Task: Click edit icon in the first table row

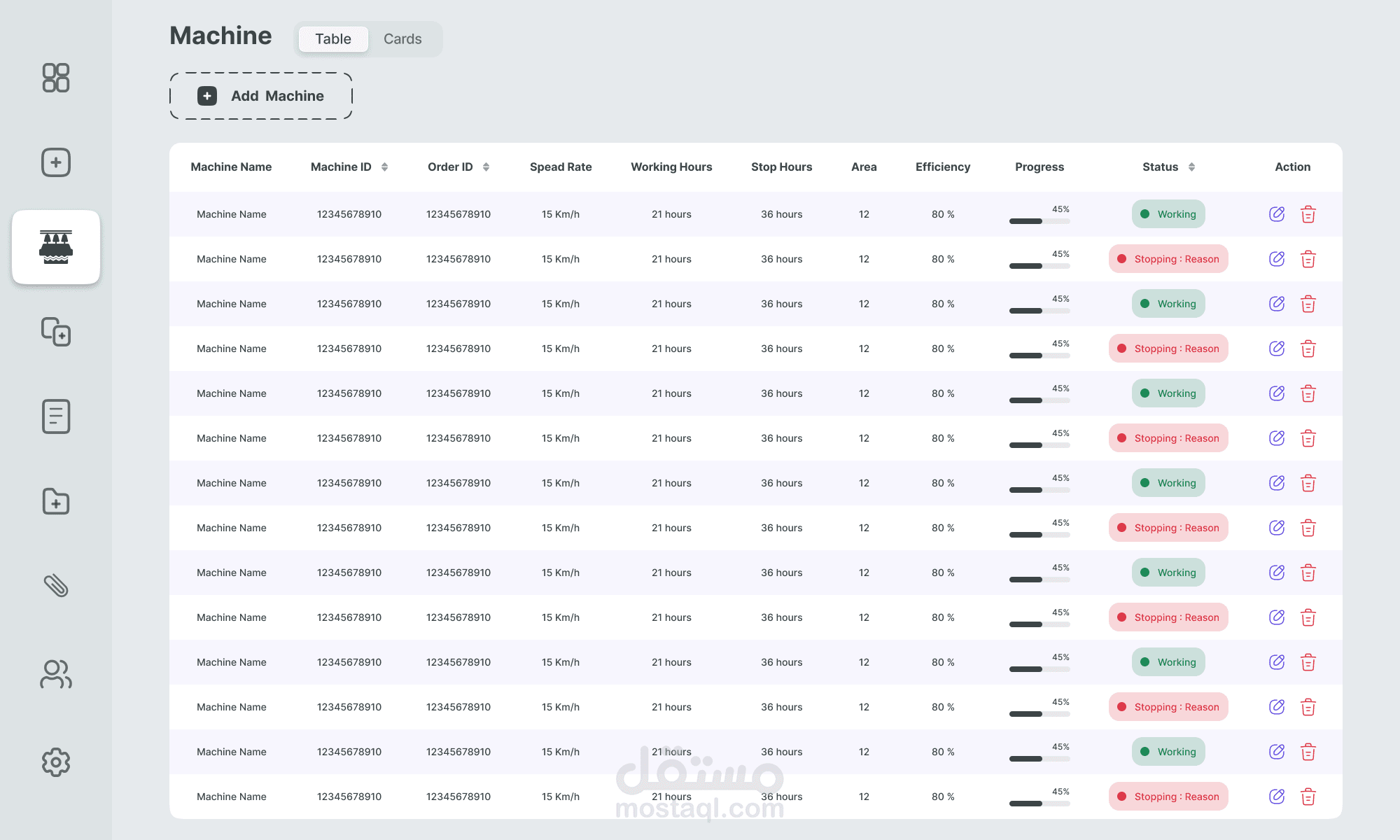Action: coord(1277,214)
